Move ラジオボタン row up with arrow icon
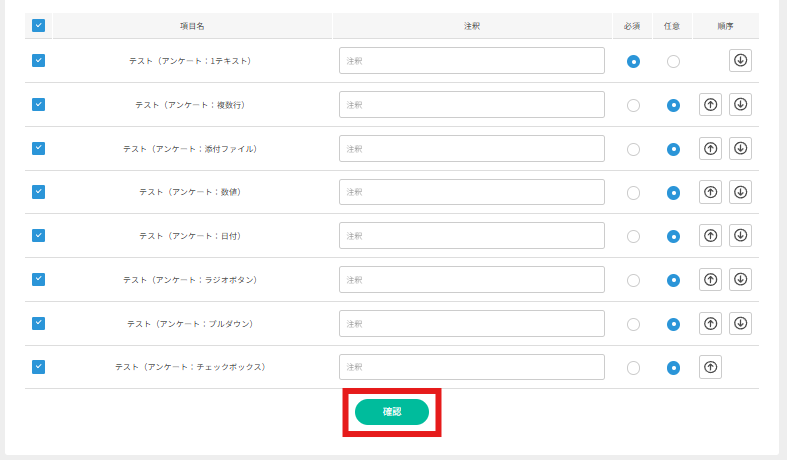Image resolution: width=787 pixels, height=460 pixels. [710, 279]
